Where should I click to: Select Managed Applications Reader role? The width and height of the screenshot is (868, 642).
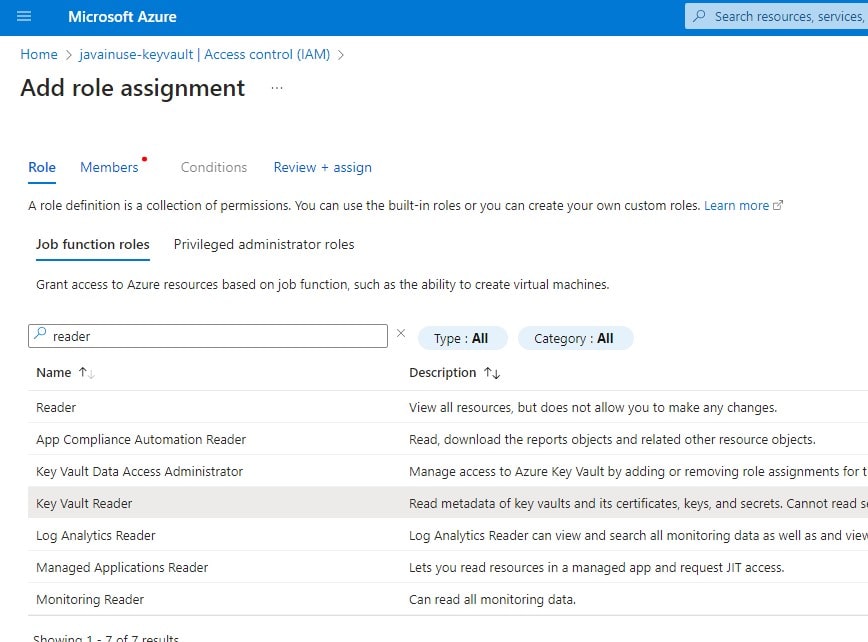[448, 567]
